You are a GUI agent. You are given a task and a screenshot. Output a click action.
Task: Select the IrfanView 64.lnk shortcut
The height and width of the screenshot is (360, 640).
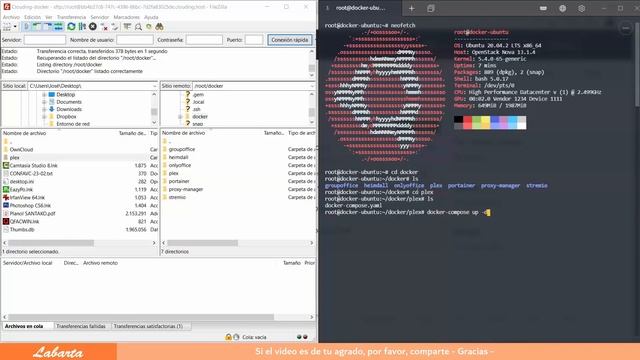click(27, 198)
